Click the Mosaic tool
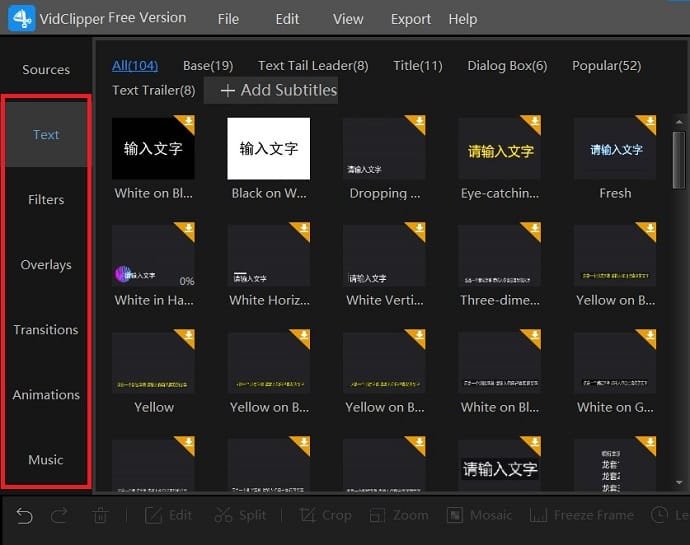Image resolution: width=690 pixels, height=545 pixels. (x=480, y=516)
